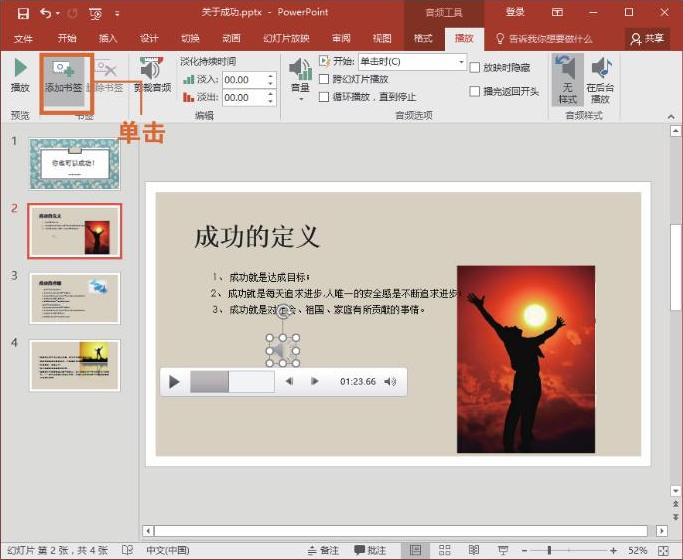Viewport: 683px width, 560px height.
Task: Open the 音量 volume dropdown
Action: coord(301,79)
